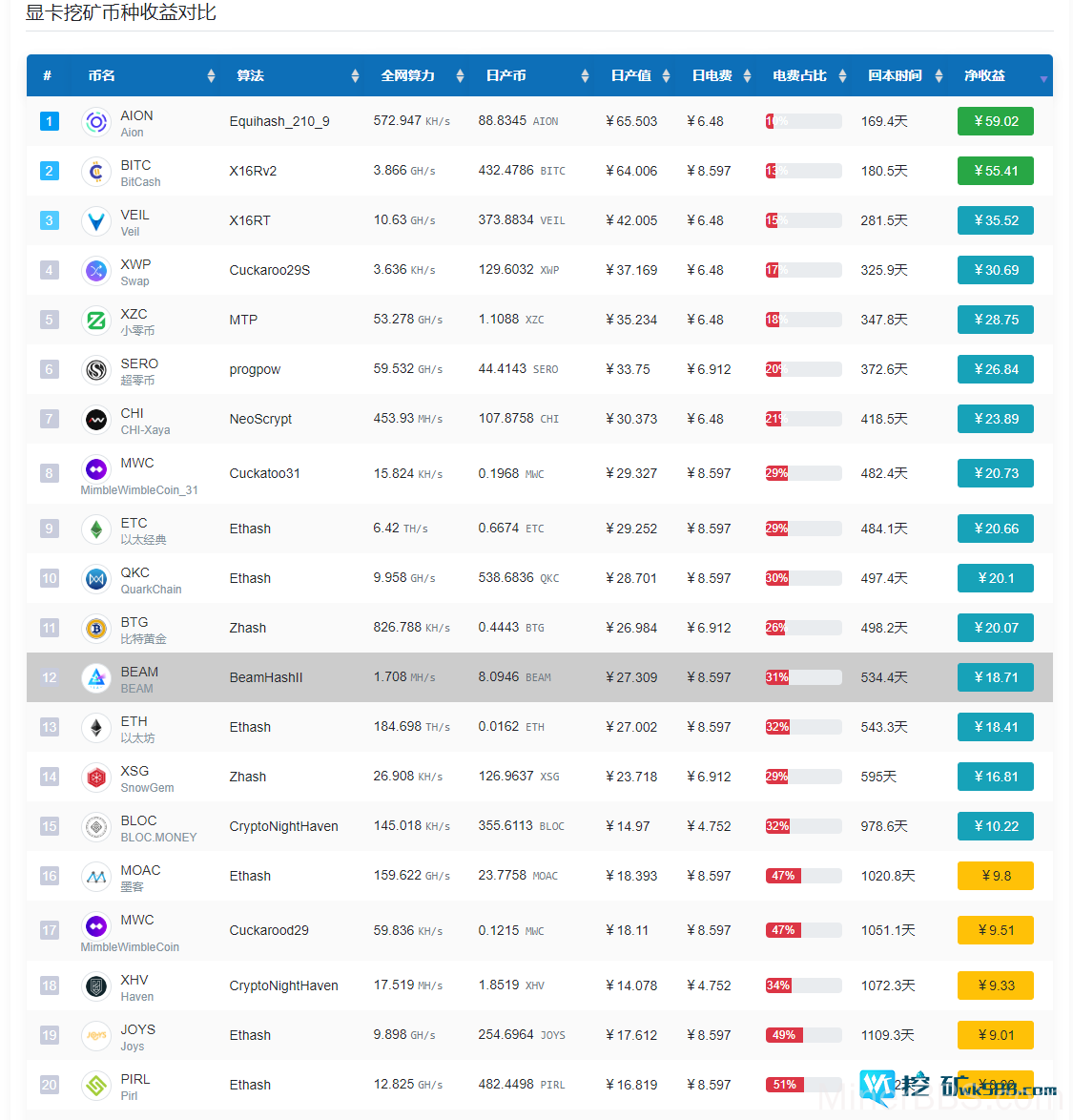Click the 显卡挖矿币种收益对比 page title
Image resolution: width=1073 pixels, height=1120 pixels.
120,12
